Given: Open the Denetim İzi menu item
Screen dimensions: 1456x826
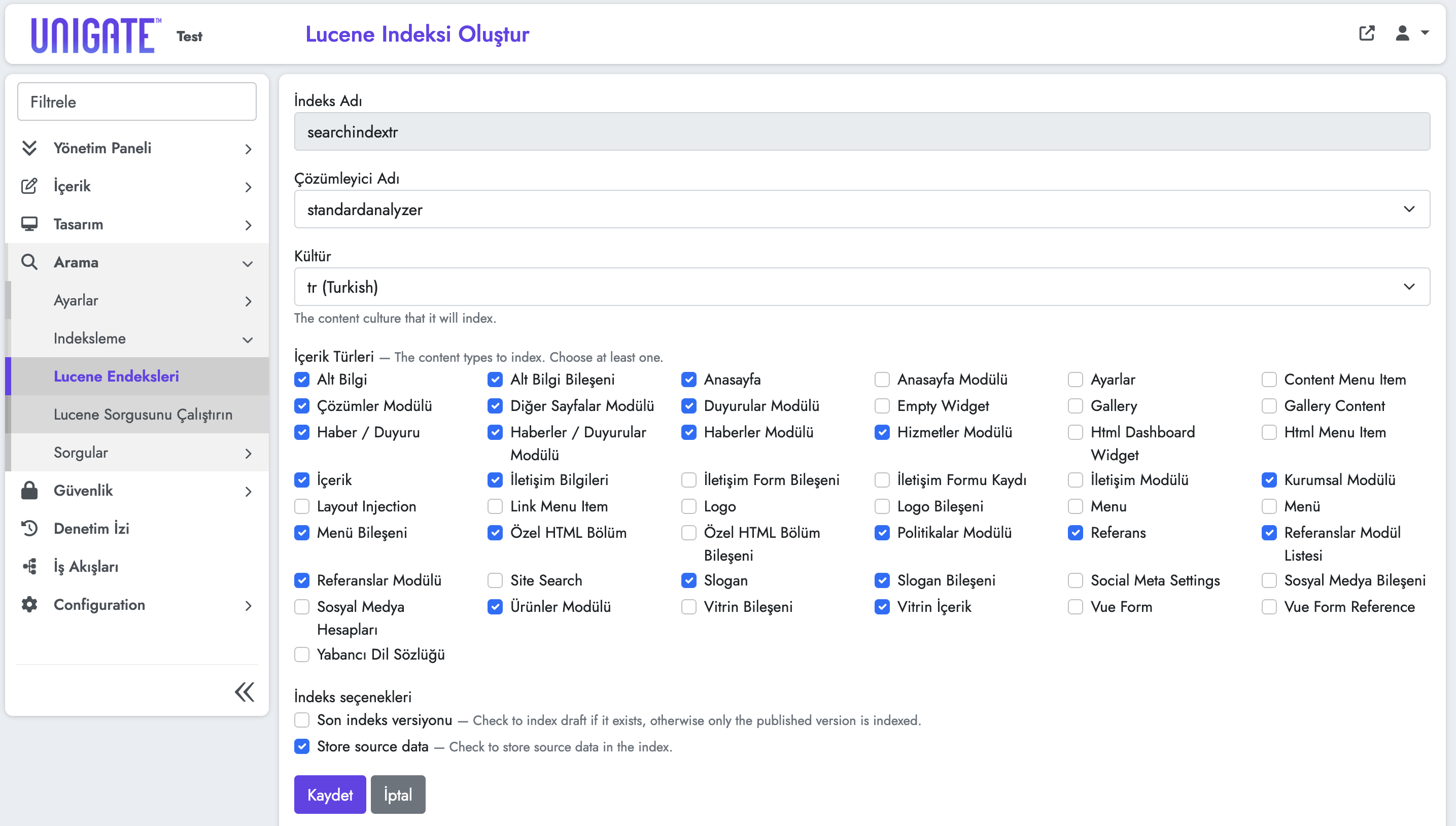Looking at the screenshot, I should [x=137, y=528].
